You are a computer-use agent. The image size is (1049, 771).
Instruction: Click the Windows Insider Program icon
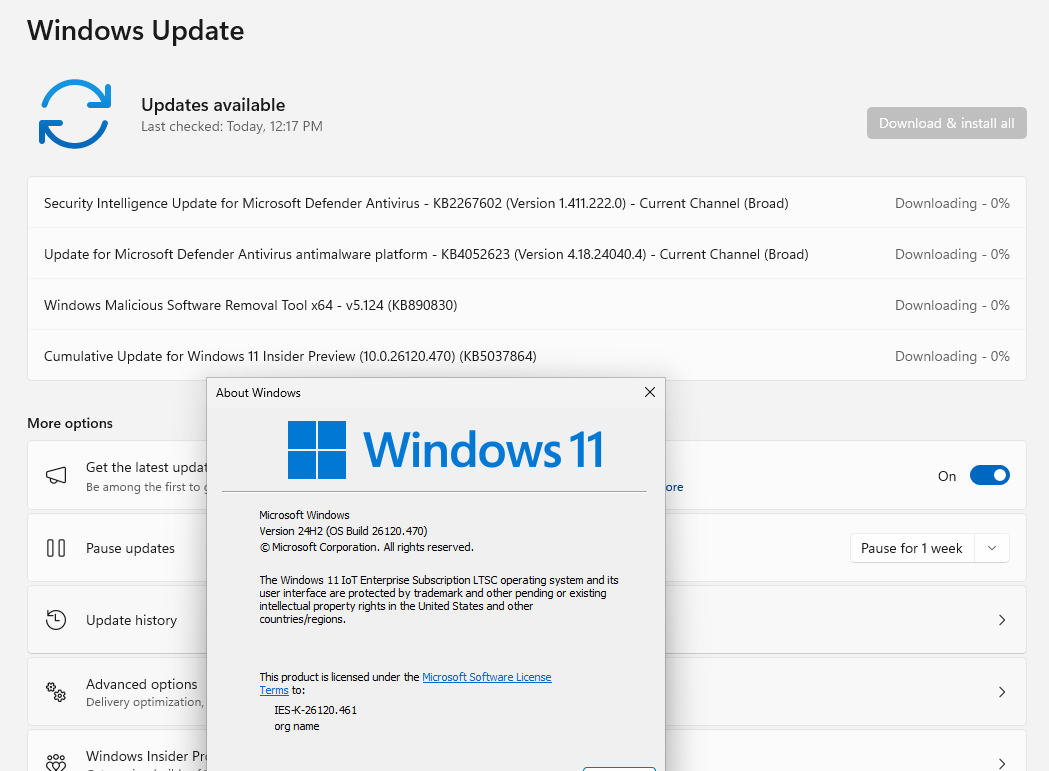pyautogui.click(x=56, y=762)
